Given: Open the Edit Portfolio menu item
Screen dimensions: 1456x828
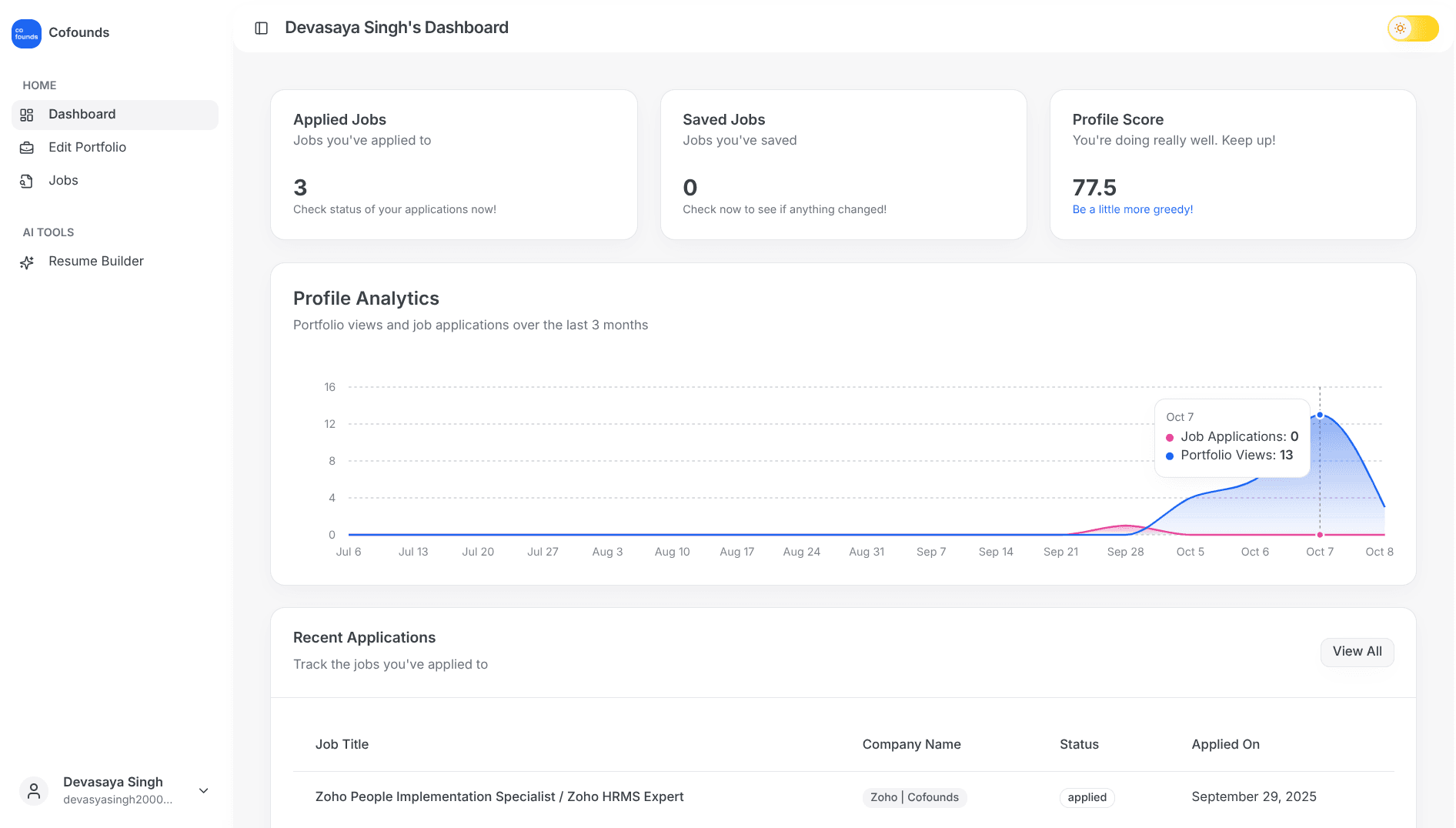Looking at the screenshot, I should coord(87,147).
